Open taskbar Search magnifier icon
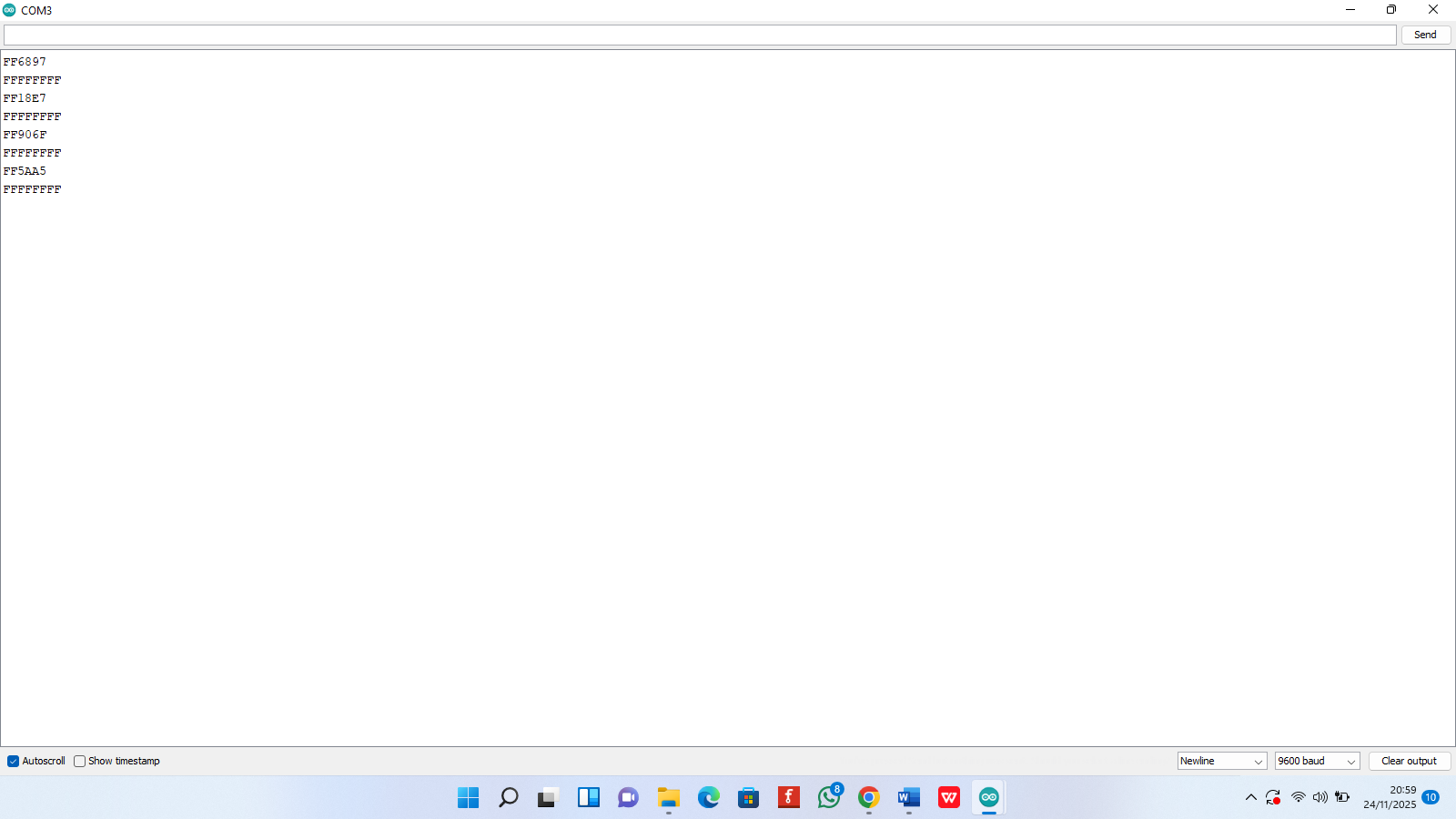Viewport: 1456px width, 819px height. click(508, 798)
